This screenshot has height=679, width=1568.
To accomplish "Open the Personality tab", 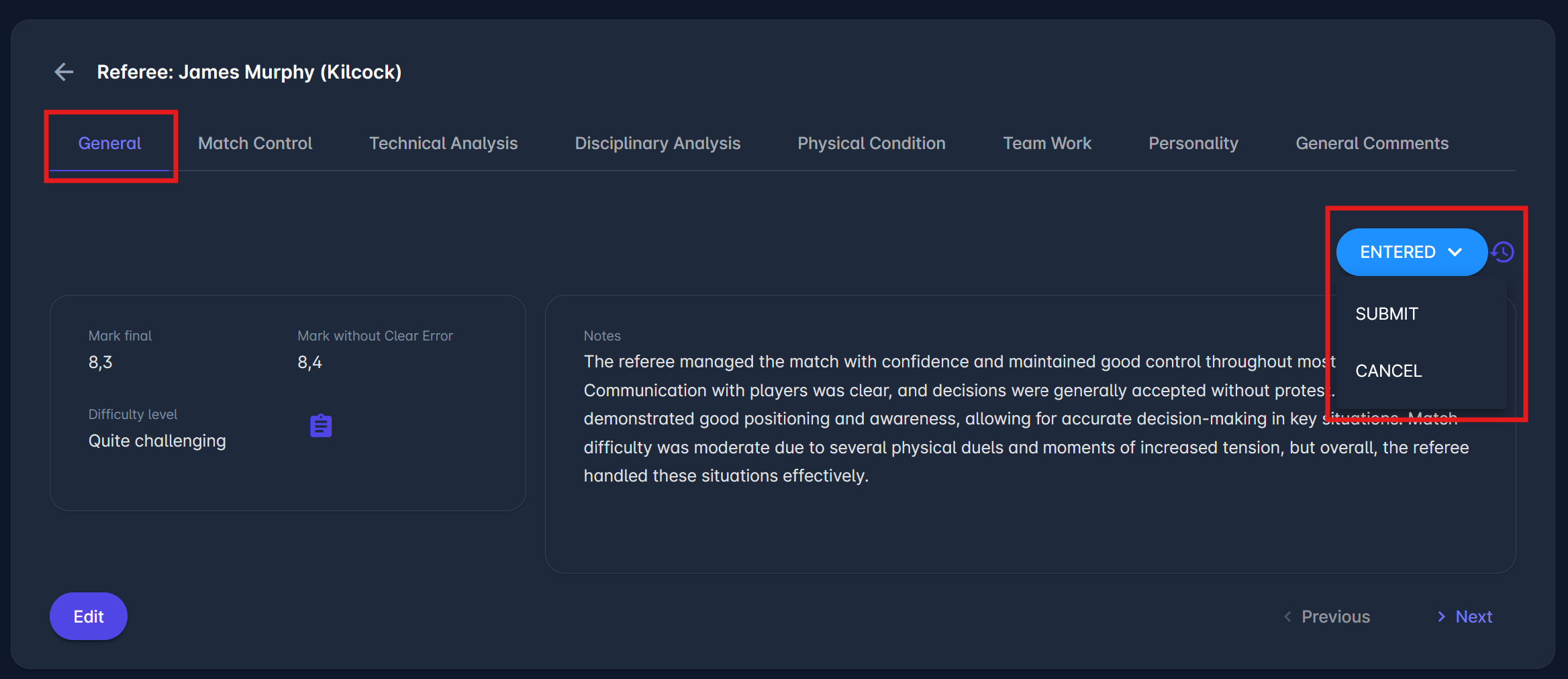I will tap(1193, 143).
